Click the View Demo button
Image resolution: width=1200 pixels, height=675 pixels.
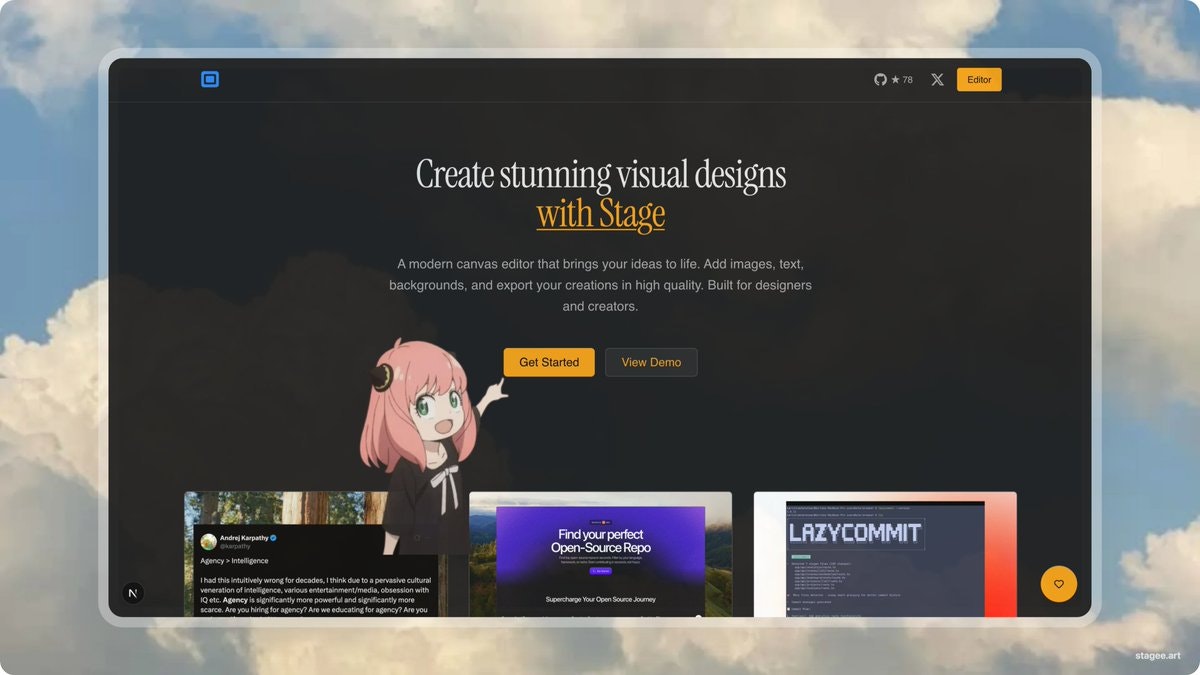click(651, 362)
